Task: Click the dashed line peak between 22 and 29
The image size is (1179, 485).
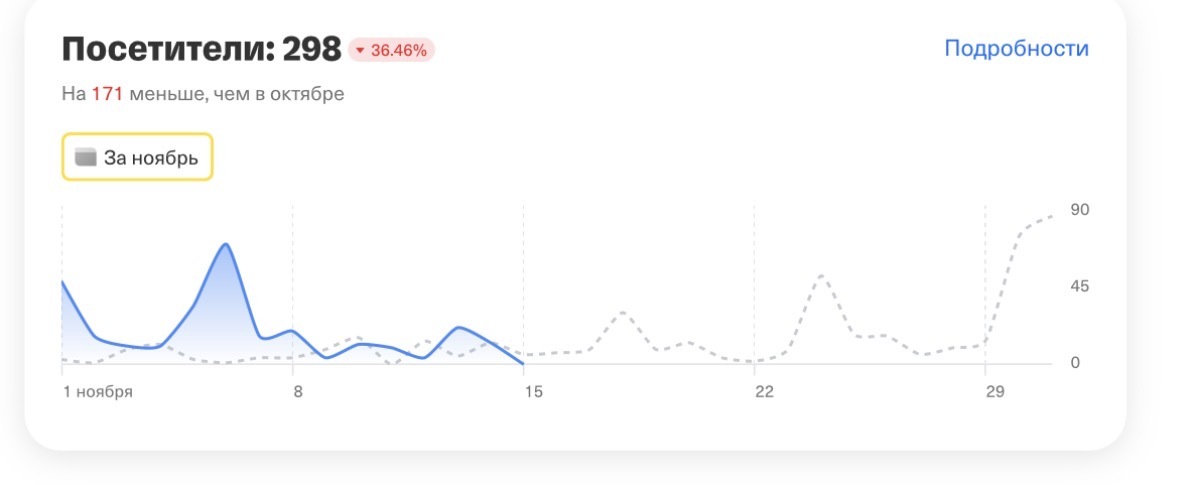Action: [821, 275]
